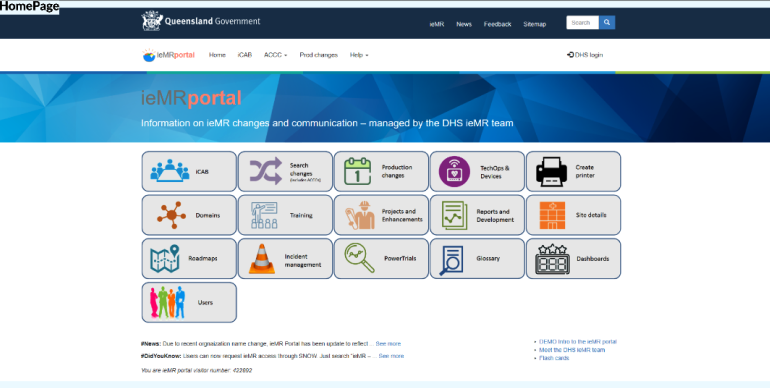Click the Glossary tile label

click(x=488, y=258)
